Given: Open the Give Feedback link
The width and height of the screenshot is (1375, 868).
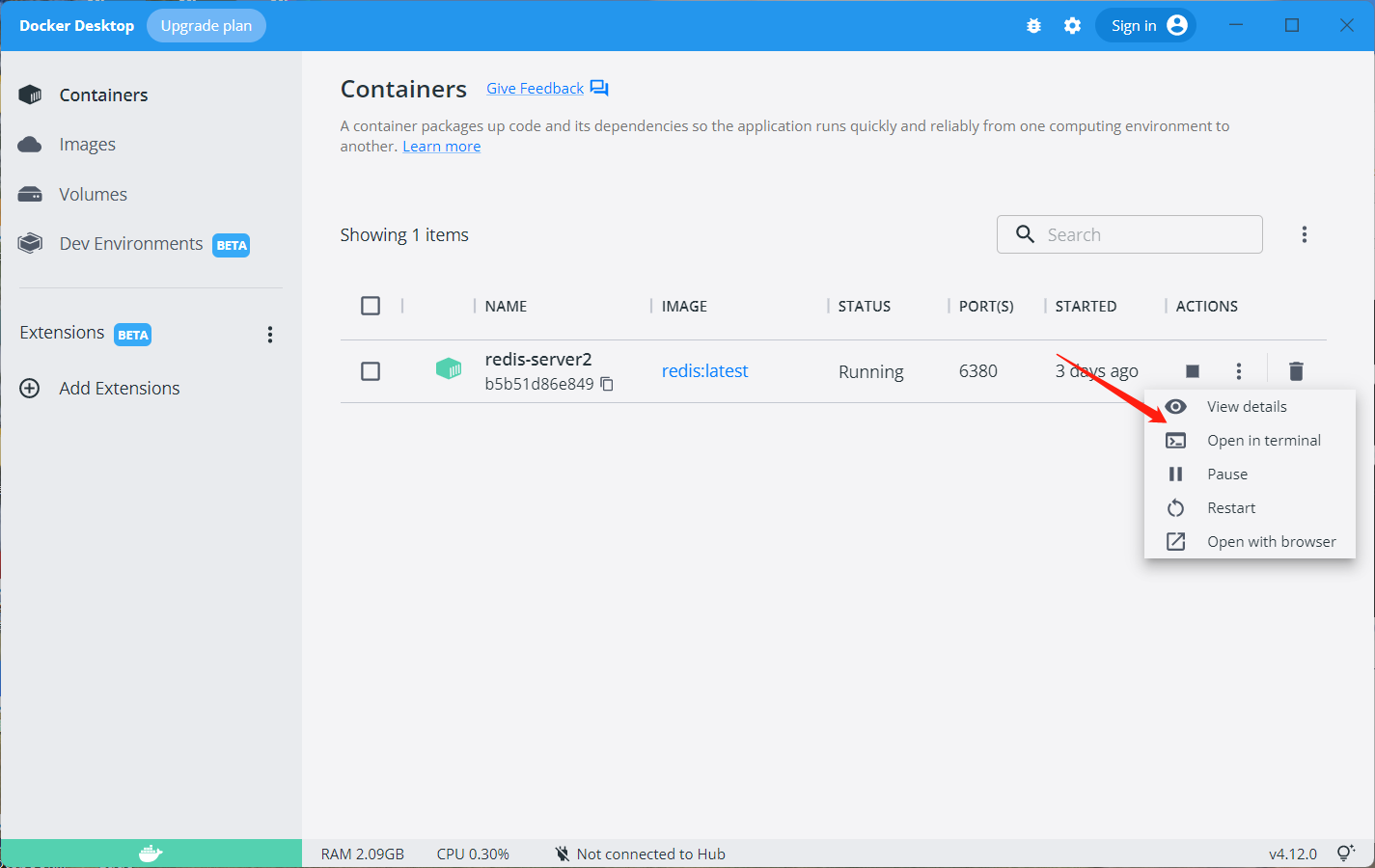Looking at the screenshot, I should click(535, 89).
